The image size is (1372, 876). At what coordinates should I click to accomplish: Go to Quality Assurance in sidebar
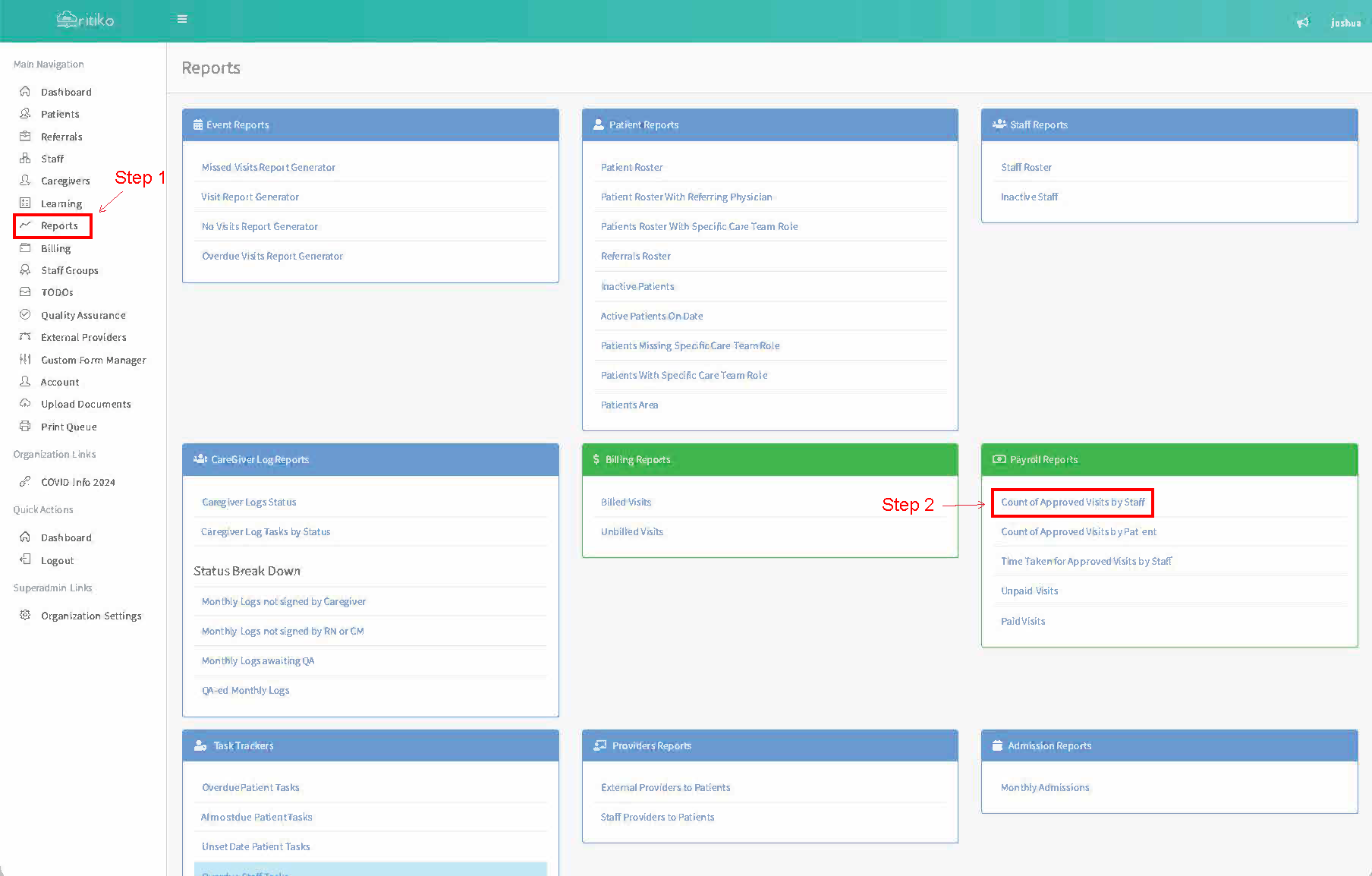click(x=83, y=315)
